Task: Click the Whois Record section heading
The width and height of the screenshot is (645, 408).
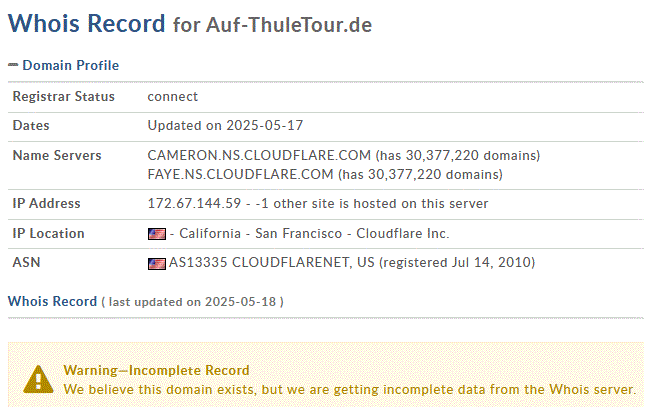Action: pos(52,301)
